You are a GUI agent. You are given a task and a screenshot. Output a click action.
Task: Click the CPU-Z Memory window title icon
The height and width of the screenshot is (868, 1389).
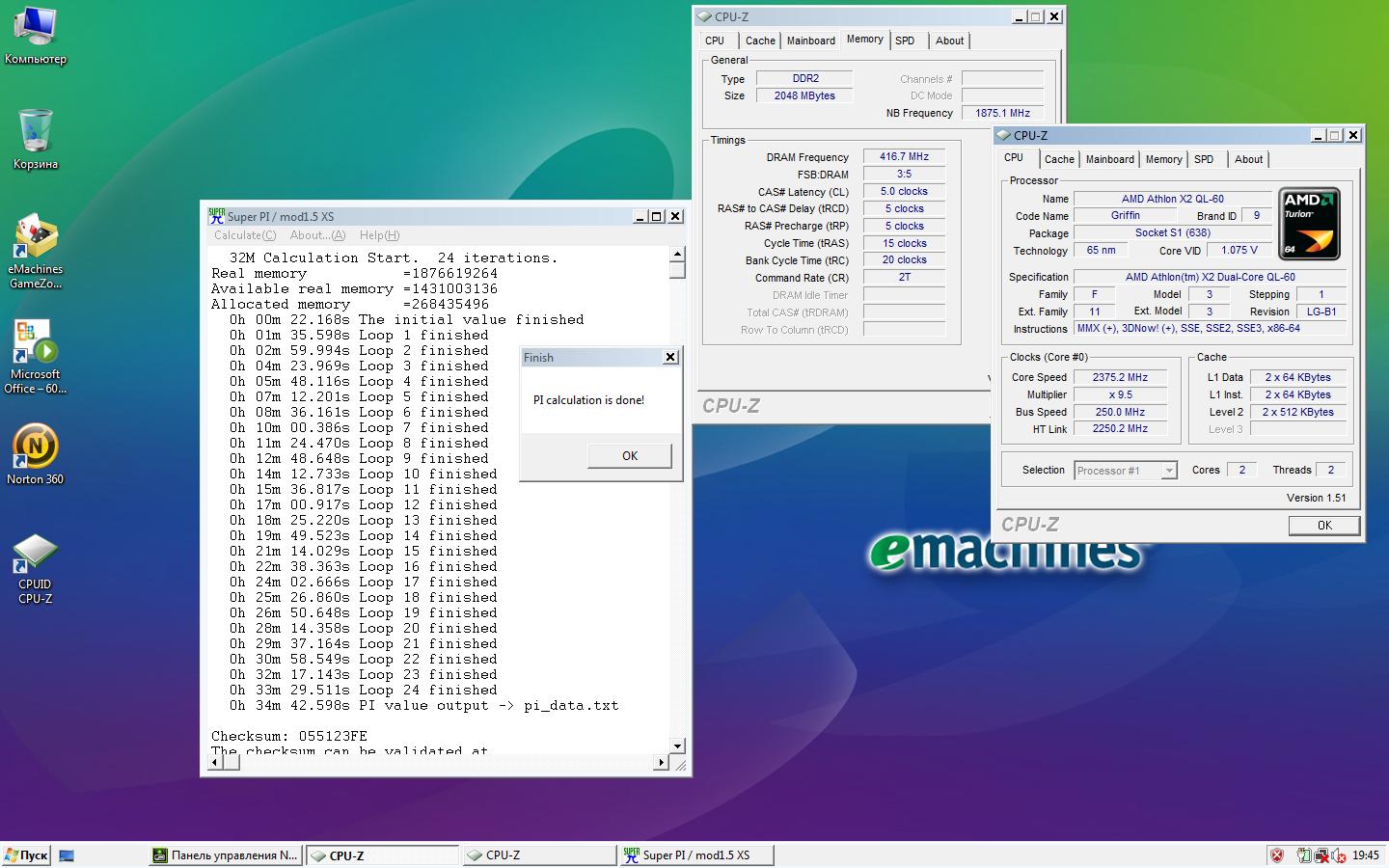tap(705, 16)
